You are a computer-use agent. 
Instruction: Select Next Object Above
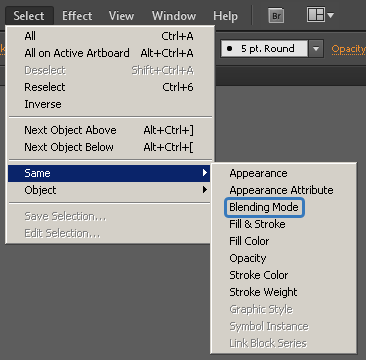109,130
